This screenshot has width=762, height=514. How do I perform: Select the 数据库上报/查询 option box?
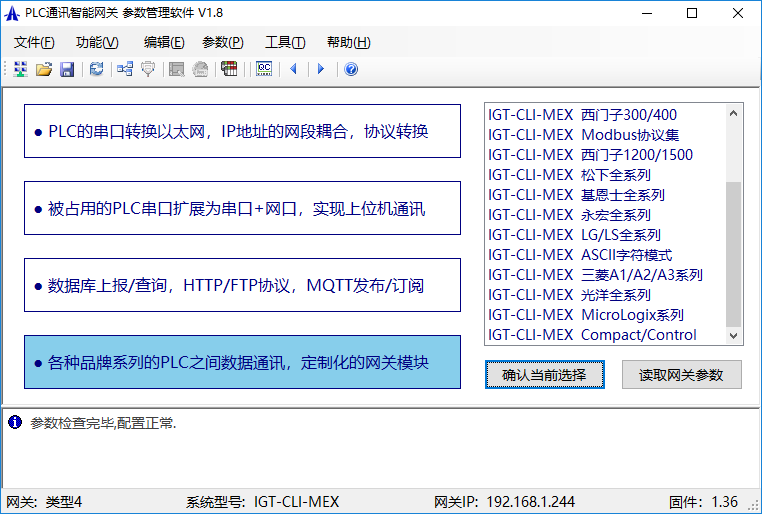click(x=242, y=285)
